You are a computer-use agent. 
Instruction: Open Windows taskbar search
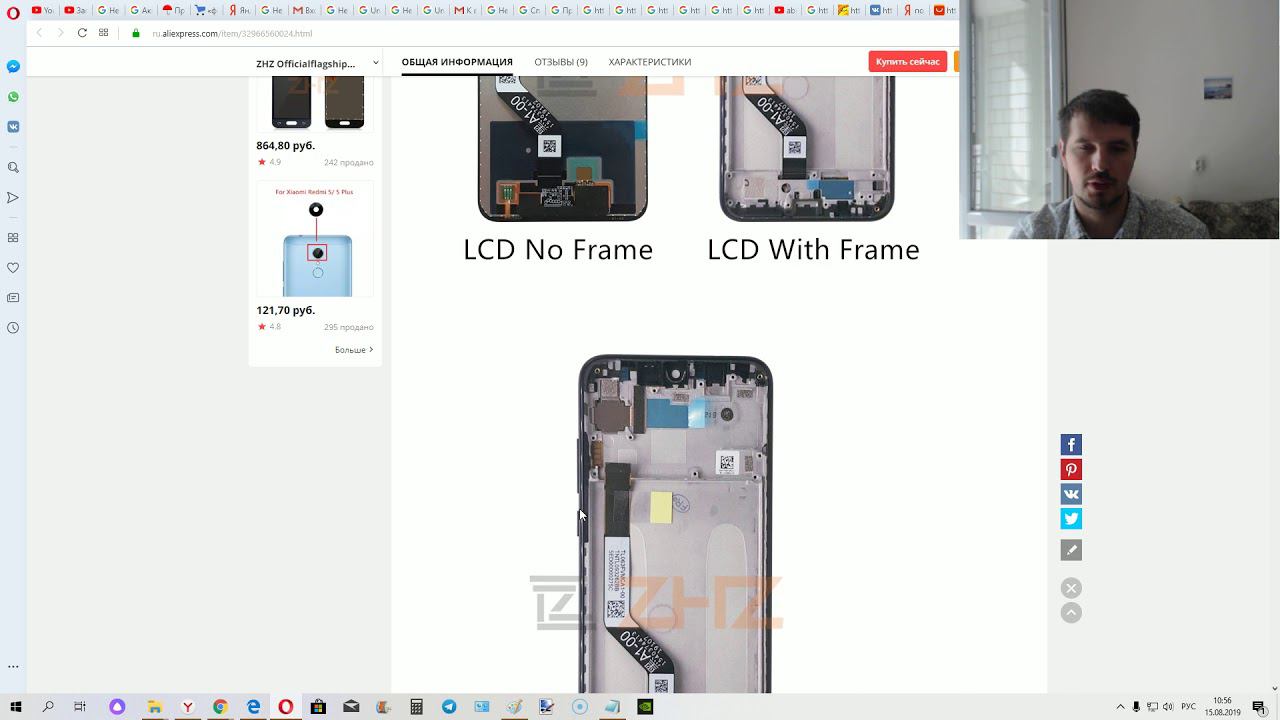(48, 707)
